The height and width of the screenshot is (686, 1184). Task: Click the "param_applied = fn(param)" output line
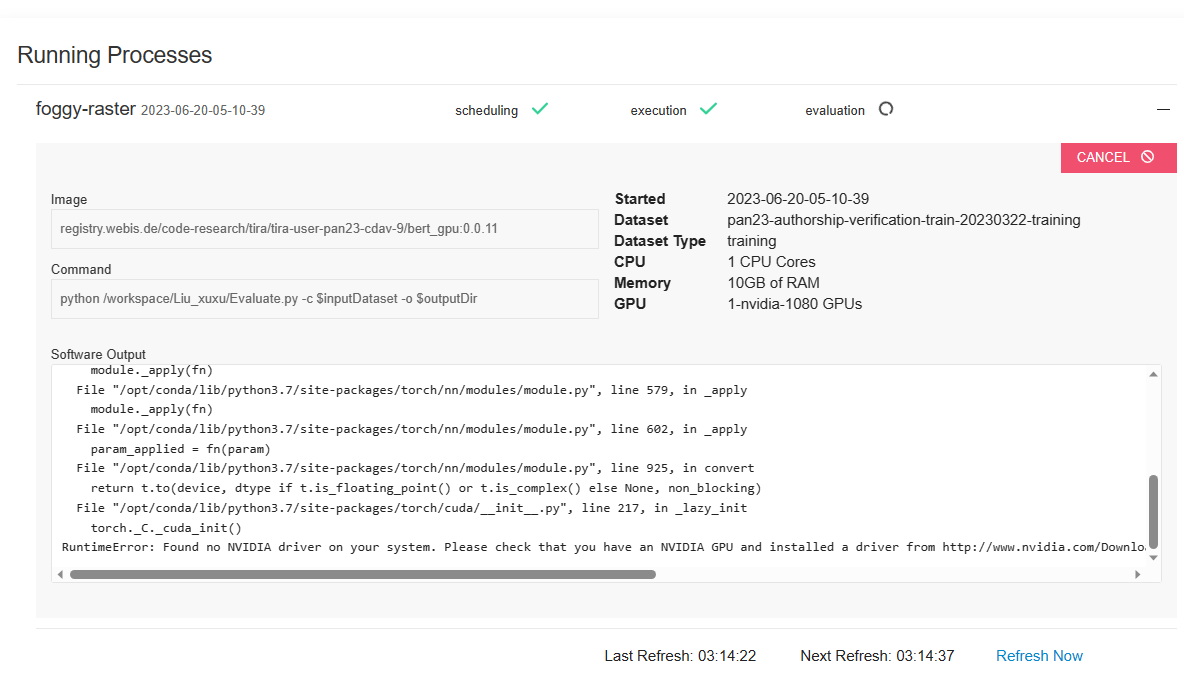[x=180, y=449]
